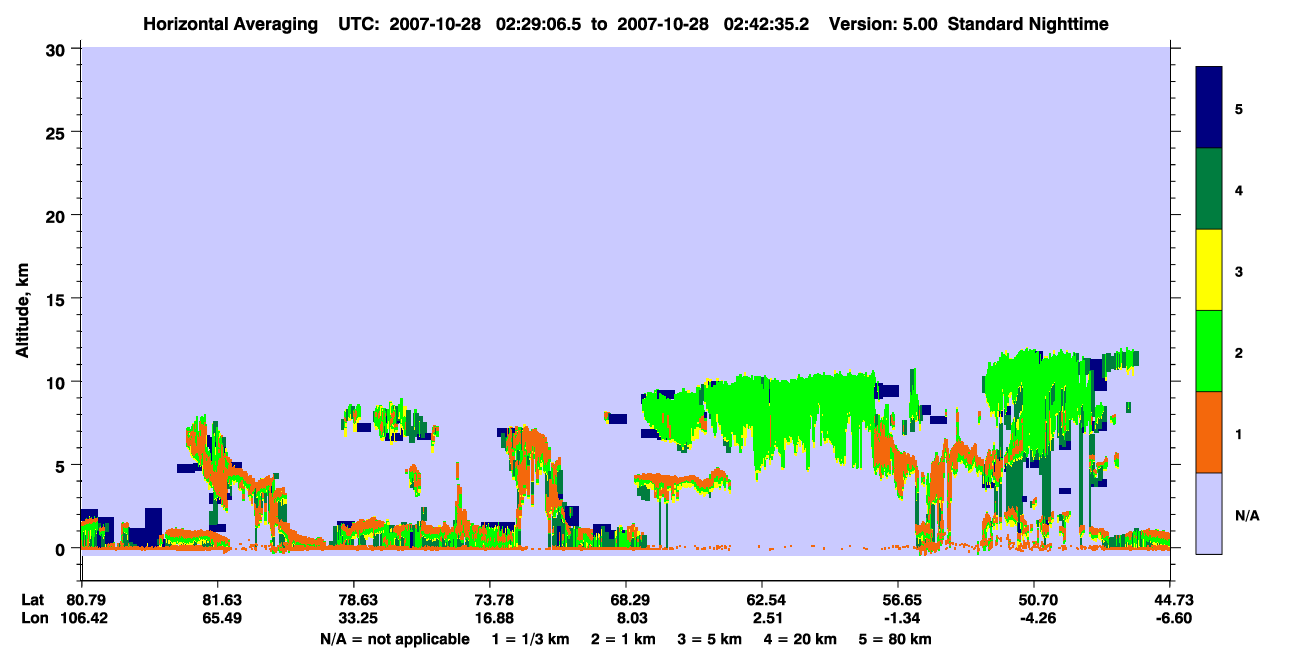This screenshot has width=1300, height=667.
Task: Click the end time '02:42:35.2' in title
Action: tap(767, 24)
